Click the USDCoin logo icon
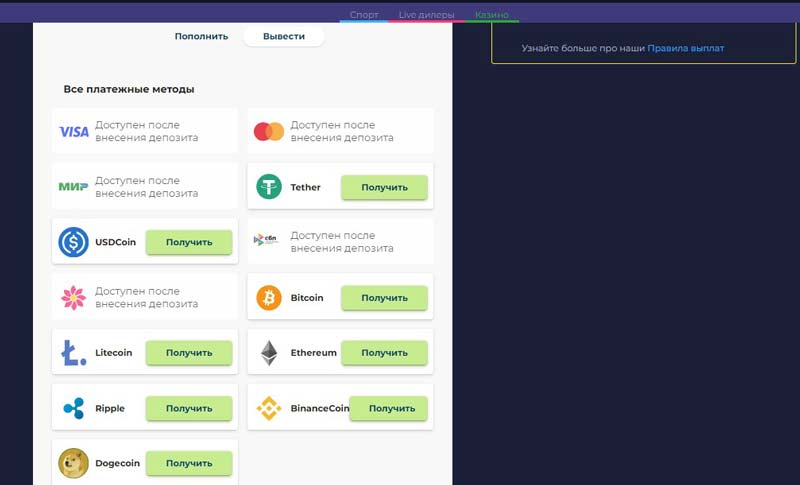 (73, 242)
